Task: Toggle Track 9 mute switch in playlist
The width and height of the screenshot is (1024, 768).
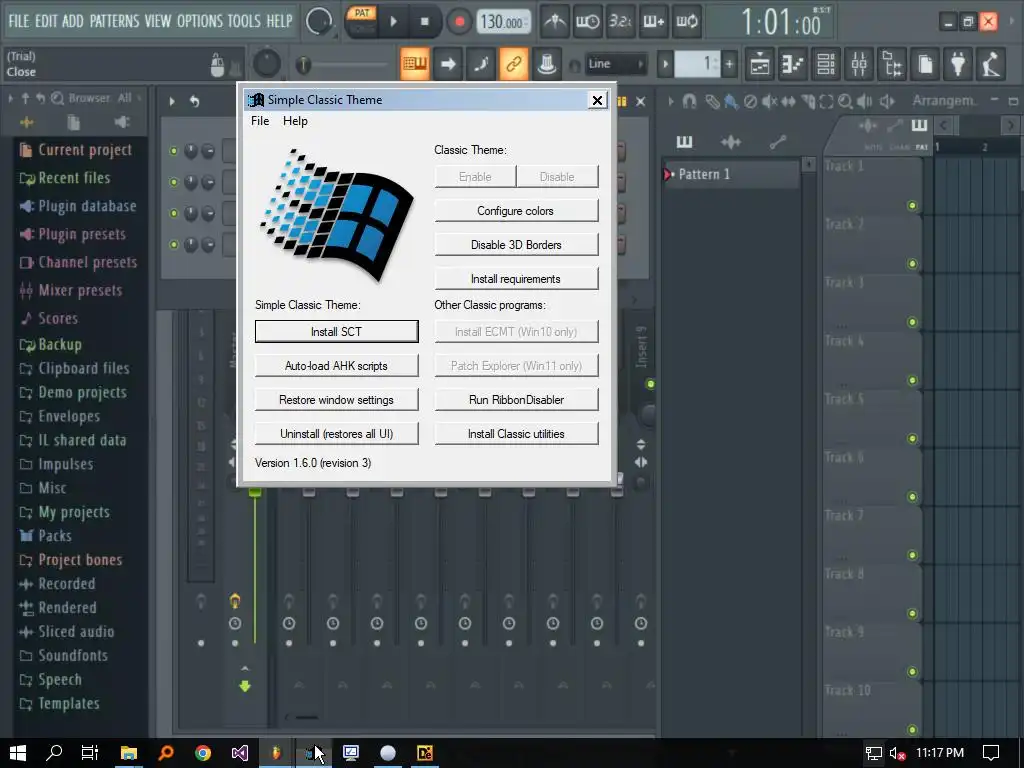Action: click(912, 671)
